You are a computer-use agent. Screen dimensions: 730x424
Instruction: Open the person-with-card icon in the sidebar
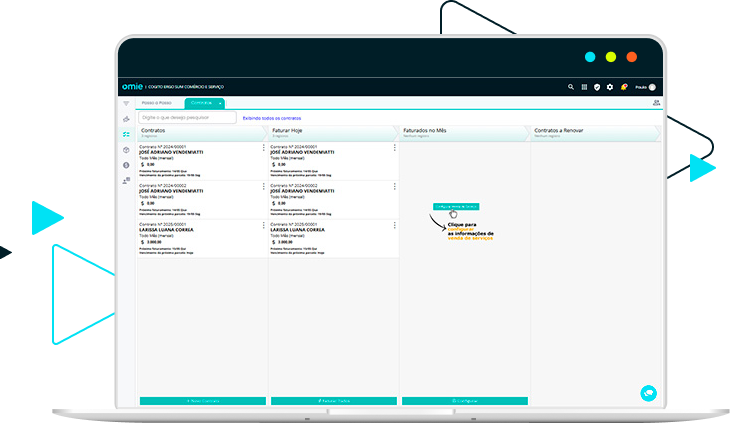pyautogui.click(x=126, y=181)
